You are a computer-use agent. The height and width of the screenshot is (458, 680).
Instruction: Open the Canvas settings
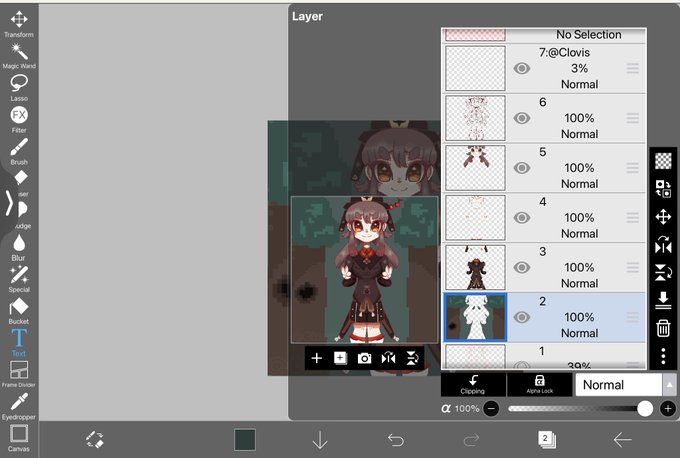(x=19, y=438)
